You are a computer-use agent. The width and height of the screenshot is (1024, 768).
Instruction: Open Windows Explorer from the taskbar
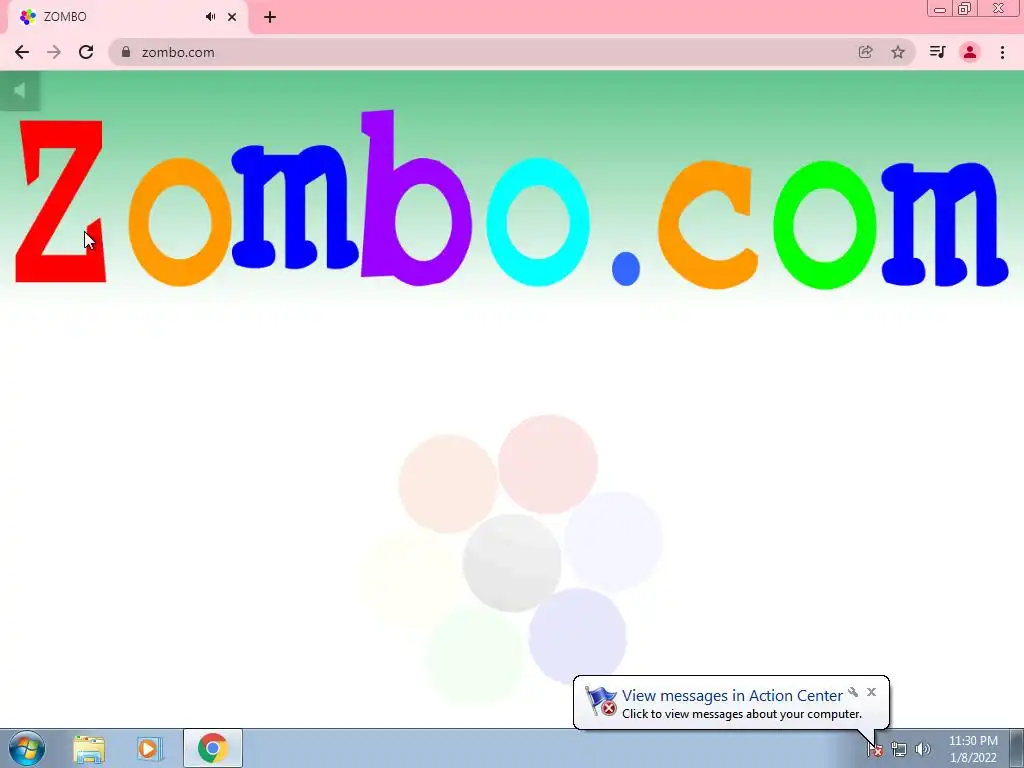click(x=89, y=749)
